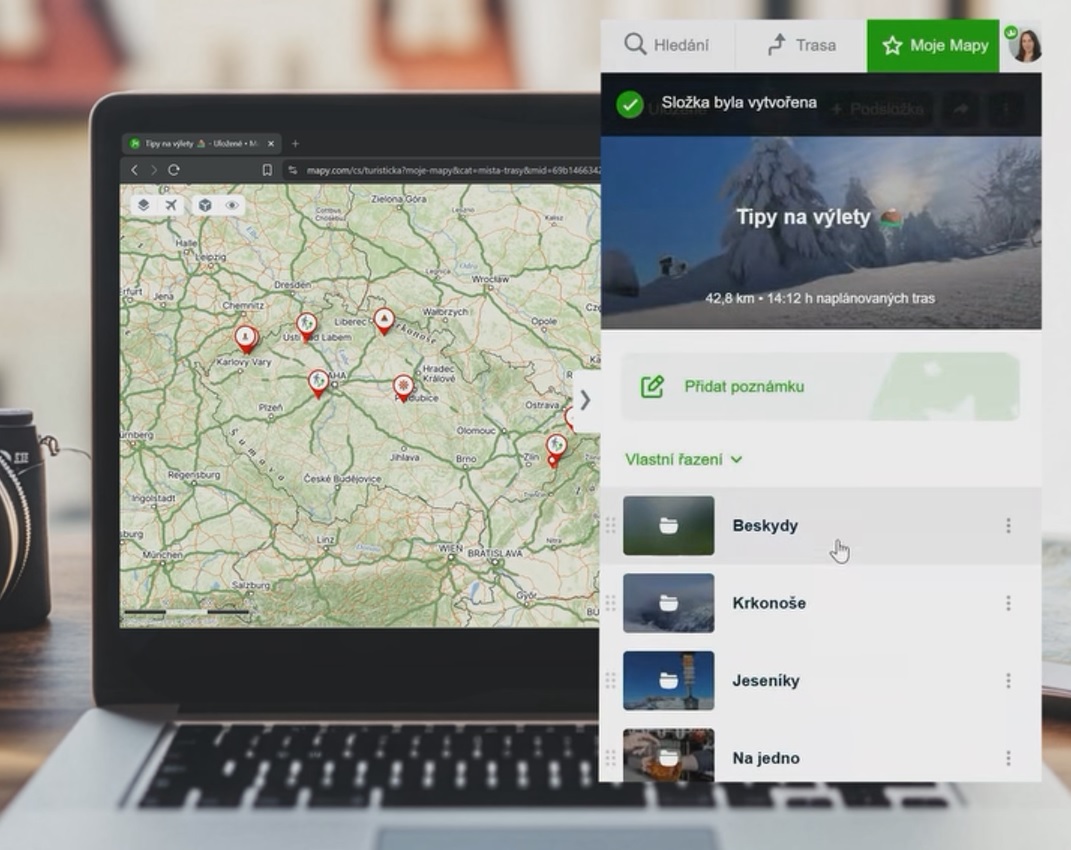Open three-dot menu for Beskydy folder
Image resolution: width=1071 pixels, height=850 pixels.
pyautogui.click(x=1008, y=525)
